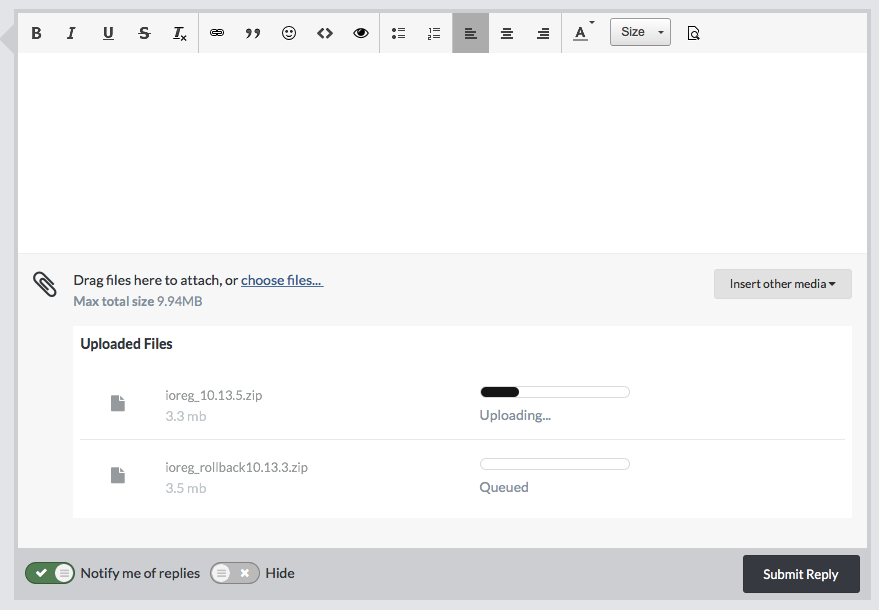Click the 3.5 mb file size
Image resolution: width=879 pixels, height=610 pixels.
click(186, 488)
